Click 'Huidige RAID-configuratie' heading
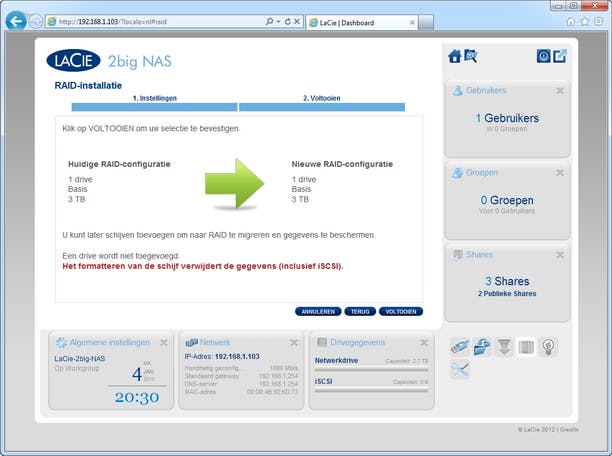The width and height of the screenshot is (612, 456). (x=119, y=164)
